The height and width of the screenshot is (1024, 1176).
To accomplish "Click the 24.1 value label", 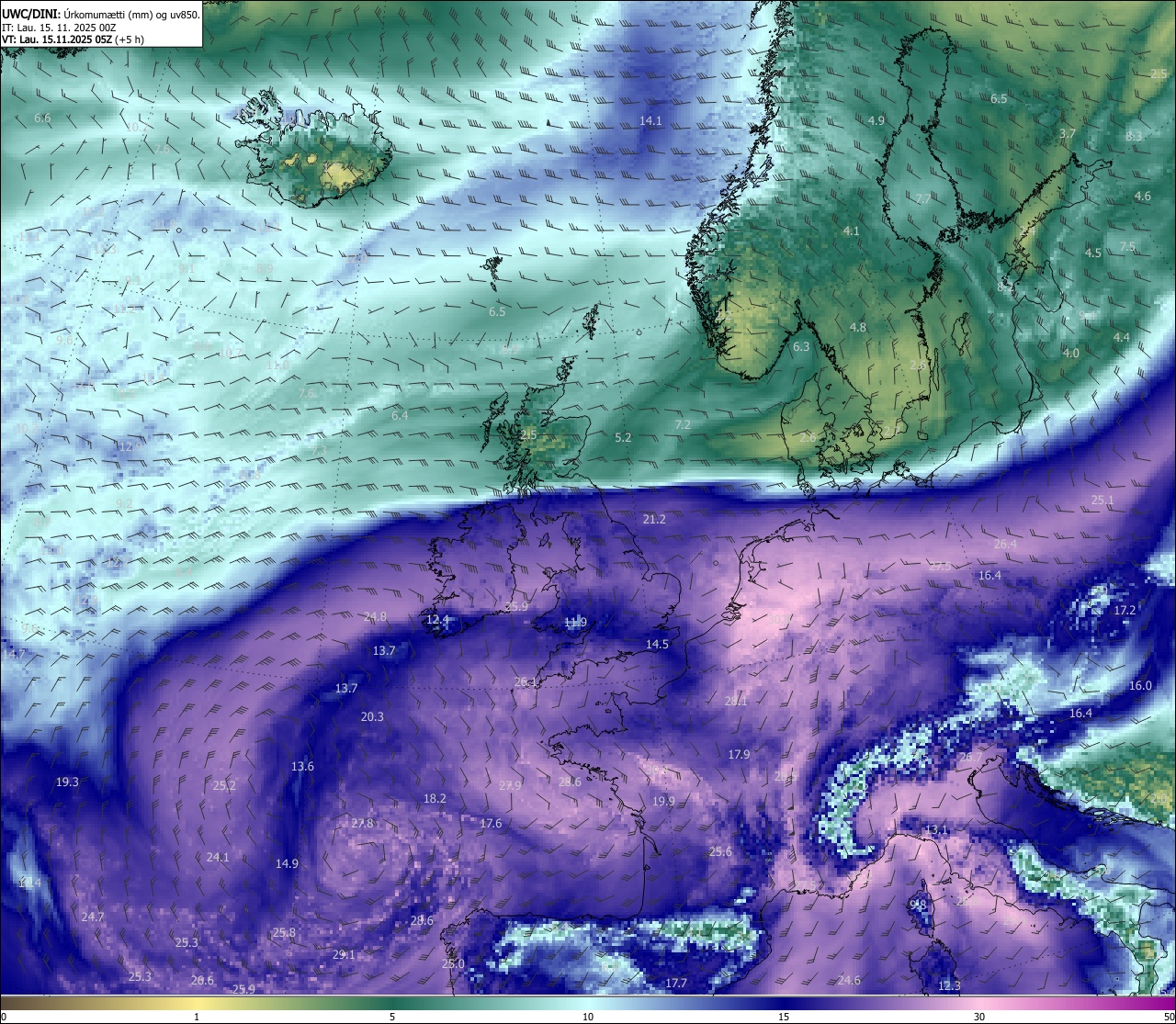I will tap(218, 857).
